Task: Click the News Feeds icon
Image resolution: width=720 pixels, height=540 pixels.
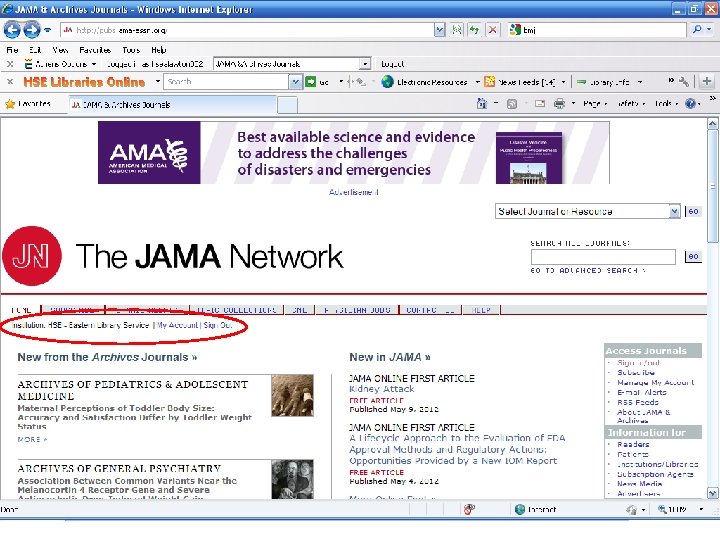Action: click(489, 82)
